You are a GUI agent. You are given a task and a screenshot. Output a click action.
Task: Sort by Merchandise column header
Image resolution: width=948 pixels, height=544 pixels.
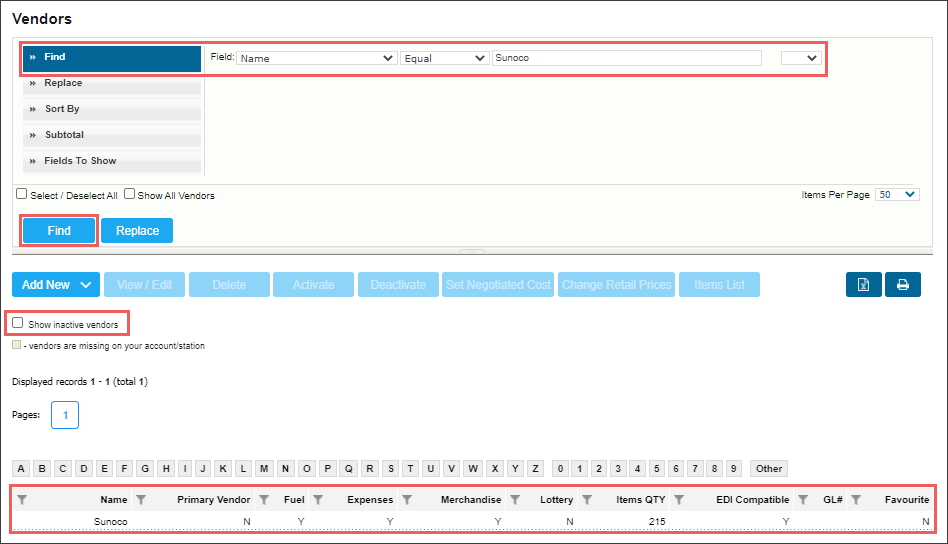pos(471,500)
